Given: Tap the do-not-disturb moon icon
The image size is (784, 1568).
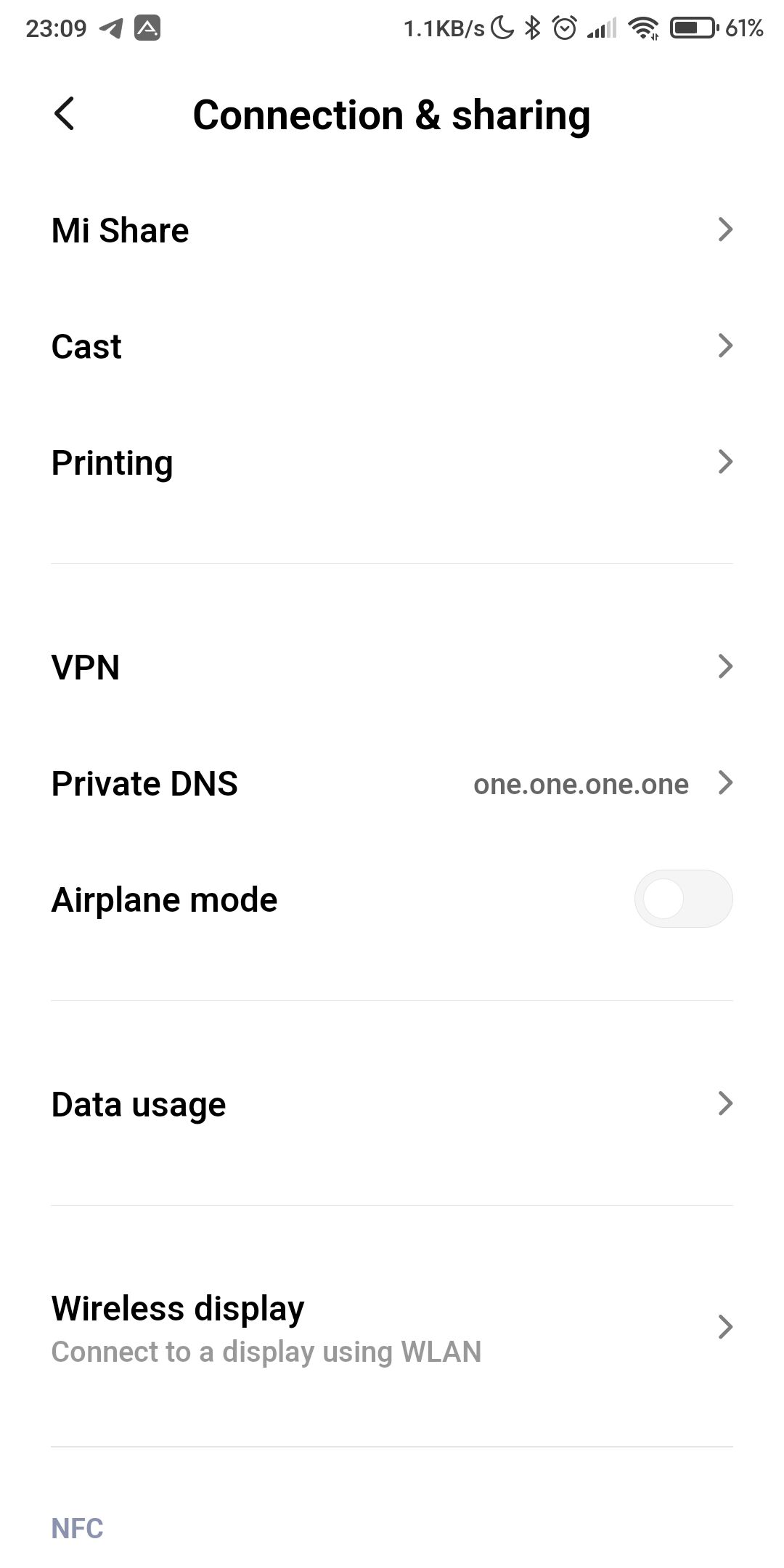Looking at the screenshot, I should click(502, 28).
